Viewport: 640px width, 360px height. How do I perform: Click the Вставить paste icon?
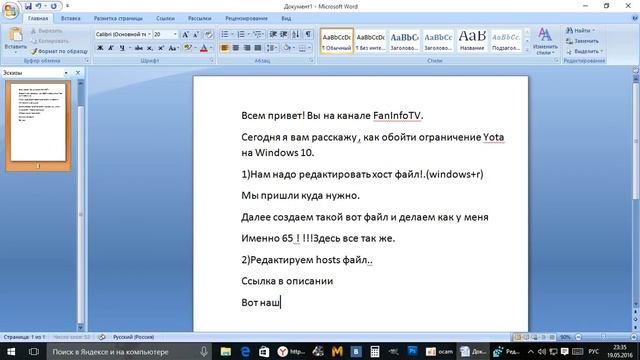pyautogui.click(x=16, y=35)
